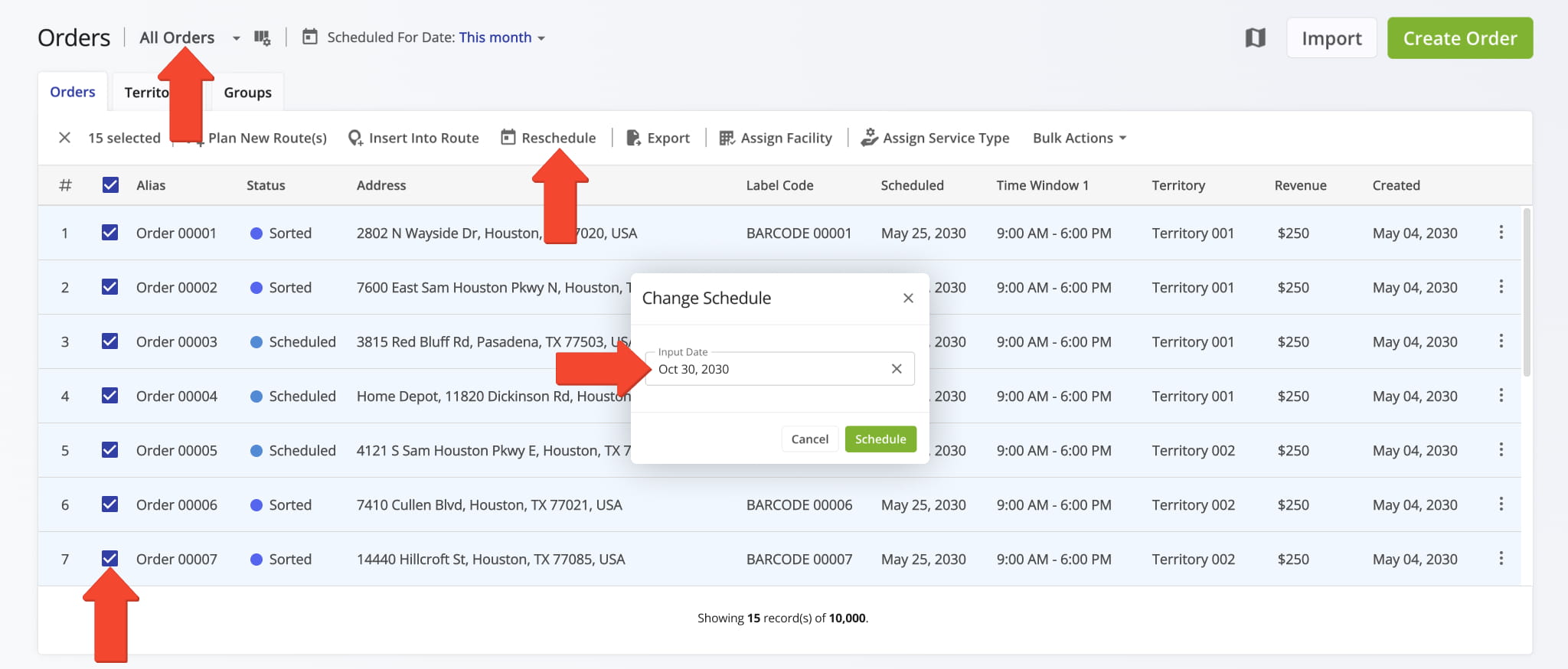Image resolution: width=1568 pixels, height=669 pixels.
Task: Sort by the Time Window 1 header
Action: 1042,185
